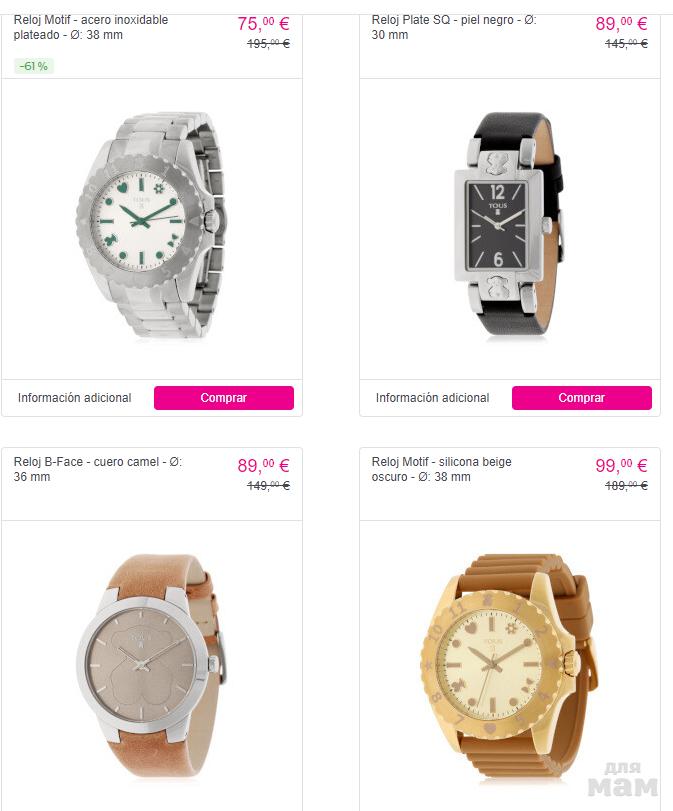Viewport: 673px width, 811px height.
Task: Select the Reloj Motif silicona beige title
Action: pos(441,469)
